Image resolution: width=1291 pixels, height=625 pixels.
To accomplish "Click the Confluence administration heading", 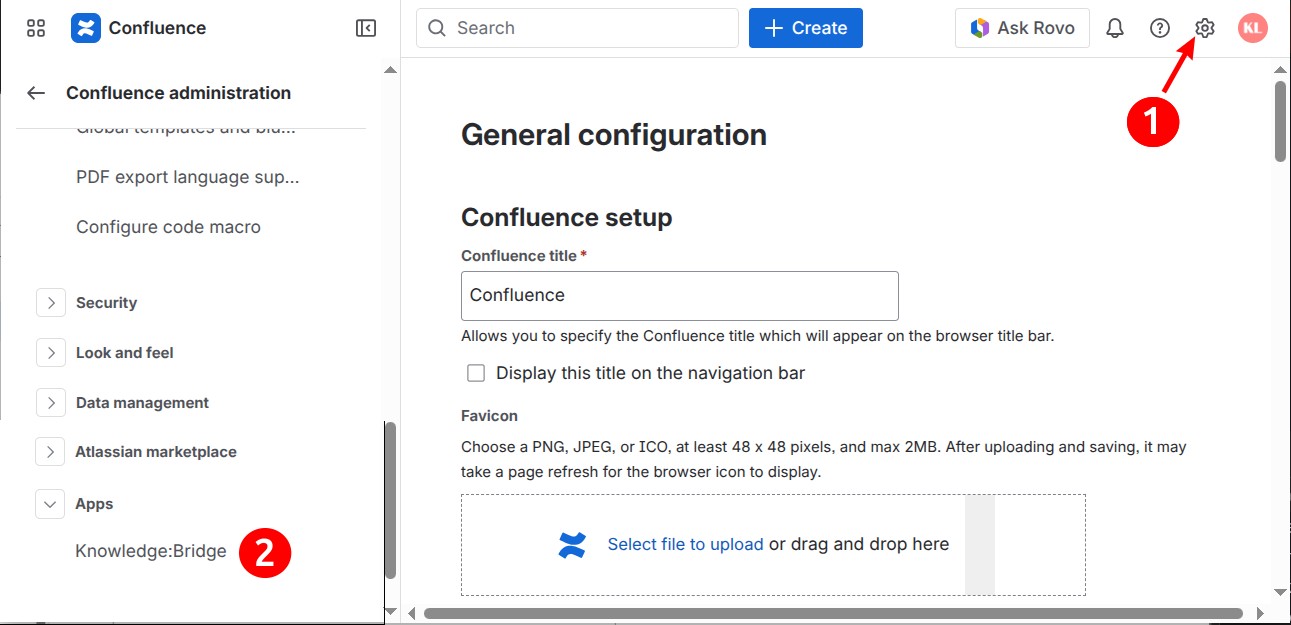I will (x=178, y=93).
